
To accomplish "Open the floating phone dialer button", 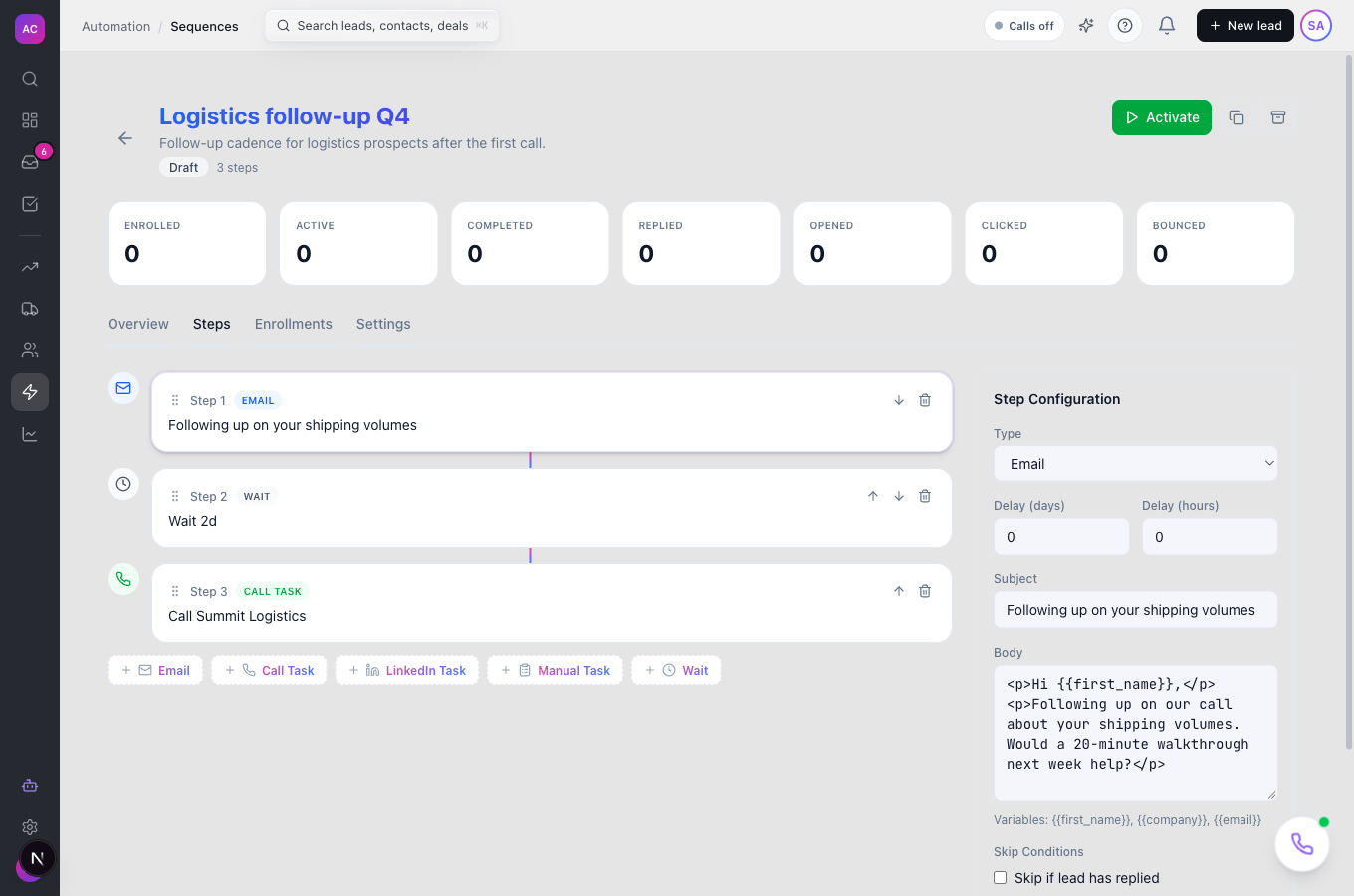I will tap(1302, 844).
